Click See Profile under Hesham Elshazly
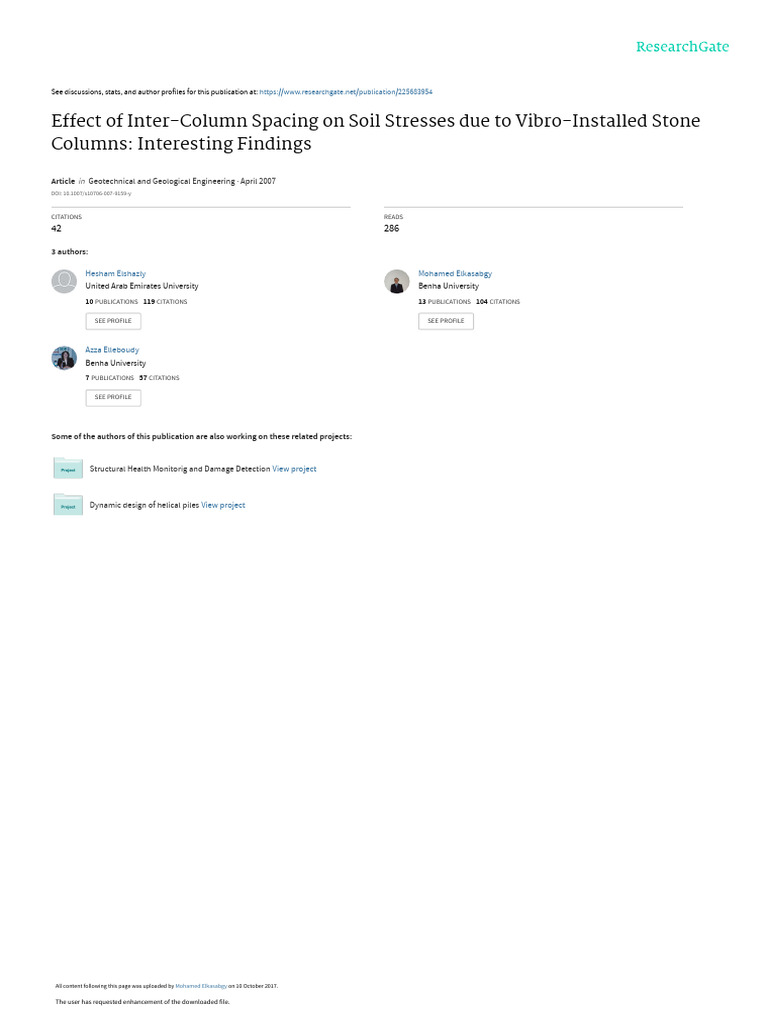 [x=113, y=321]
